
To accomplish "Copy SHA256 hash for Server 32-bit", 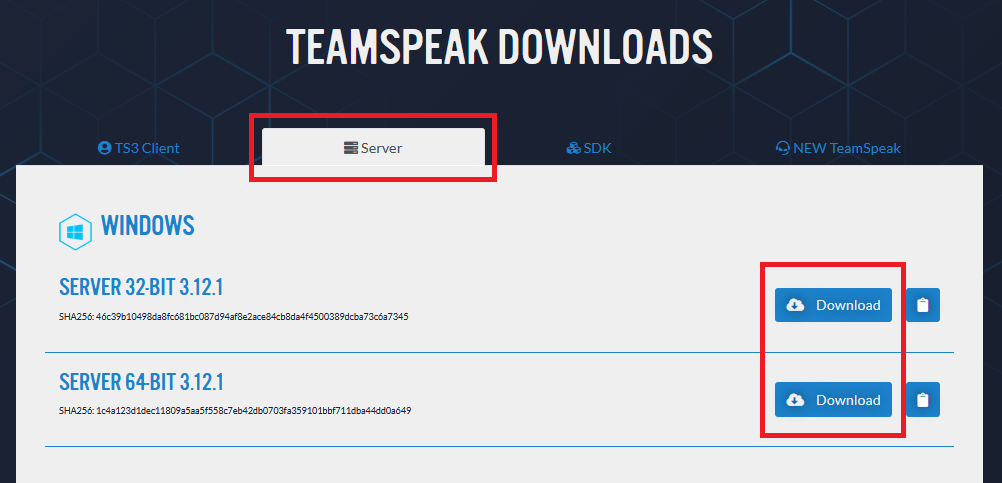I will [923, 305].
